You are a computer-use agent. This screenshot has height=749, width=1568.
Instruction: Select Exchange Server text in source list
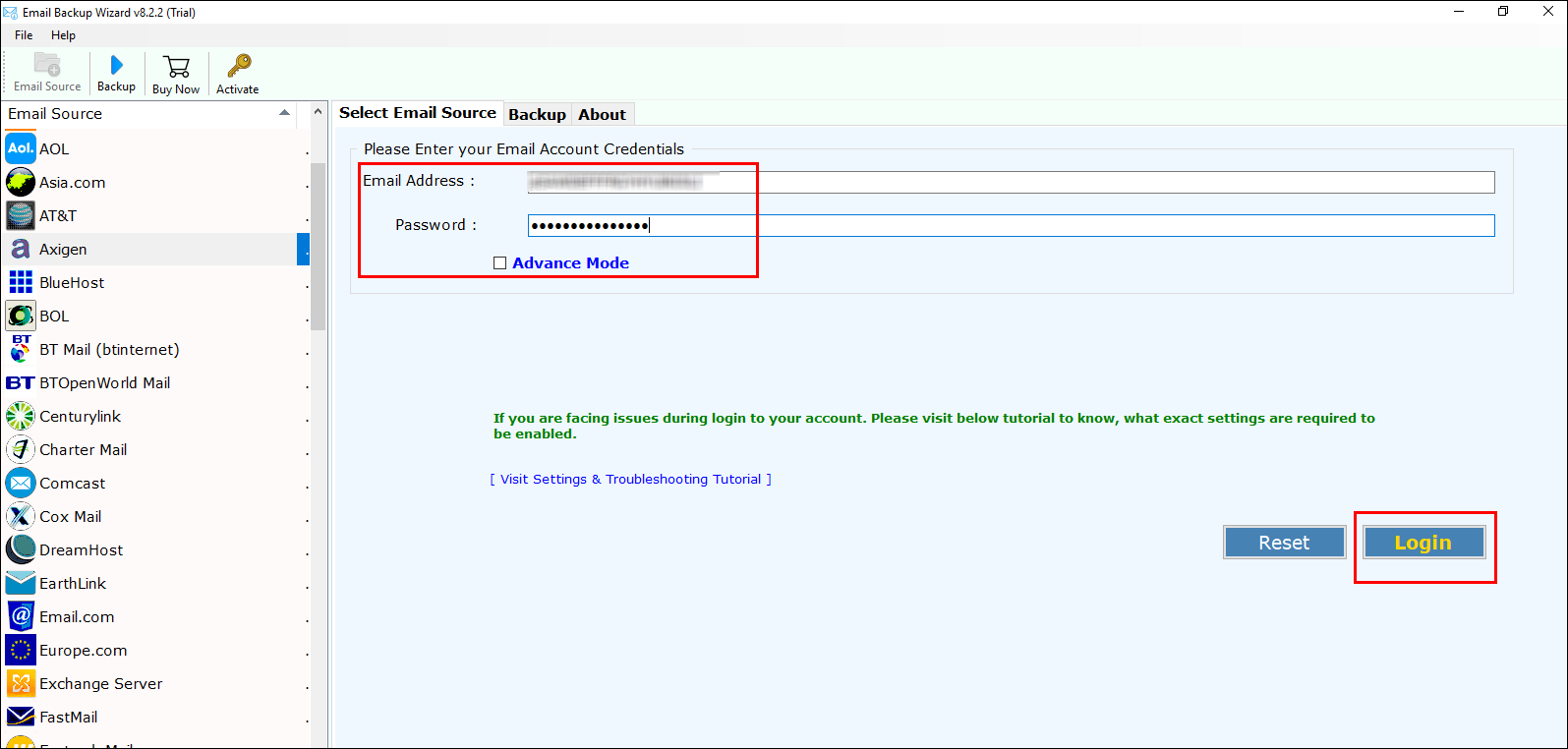pos(100,684)
